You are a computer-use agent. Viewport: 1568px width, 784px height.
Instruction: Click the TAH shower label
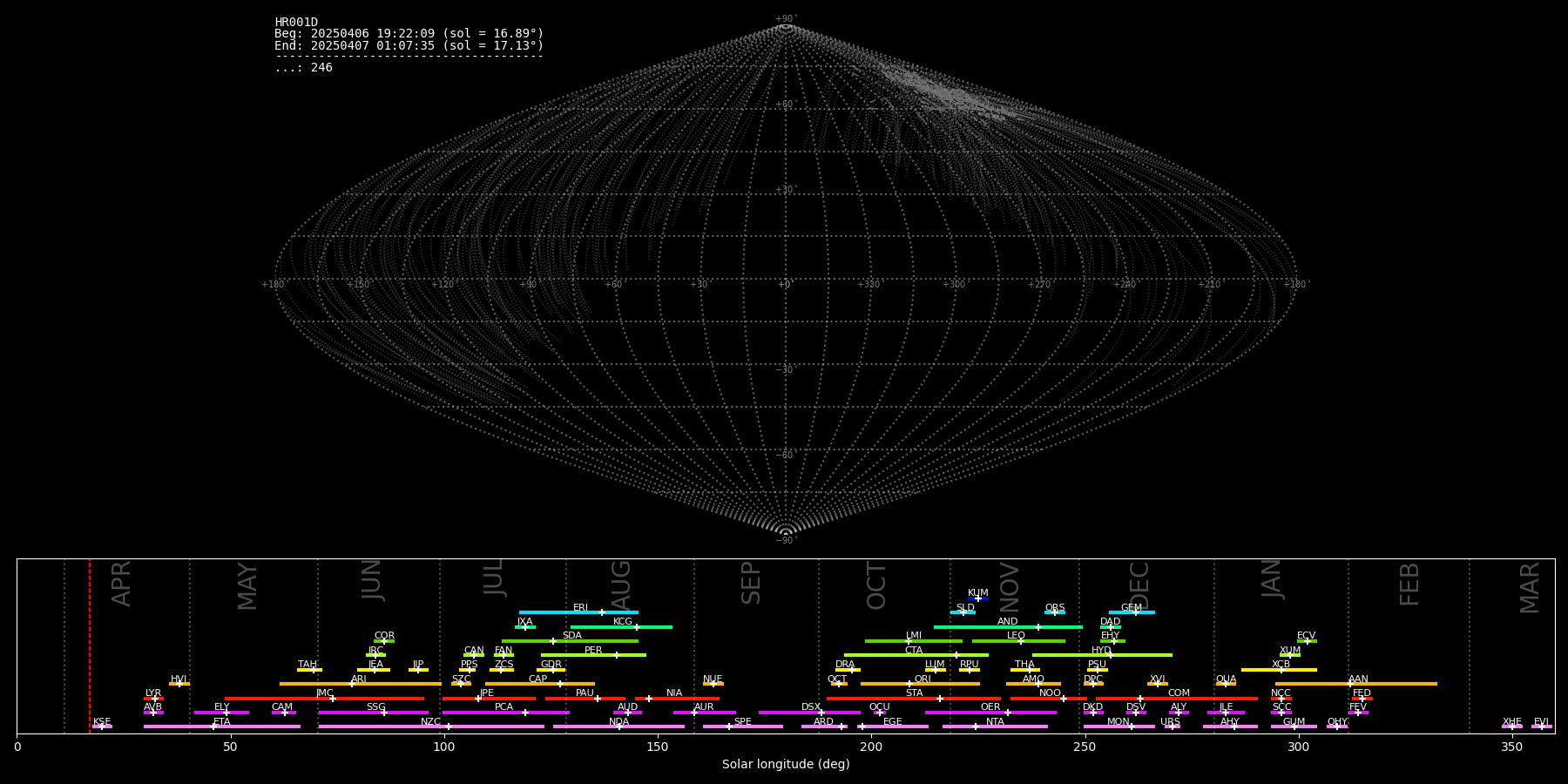point(308,665)
